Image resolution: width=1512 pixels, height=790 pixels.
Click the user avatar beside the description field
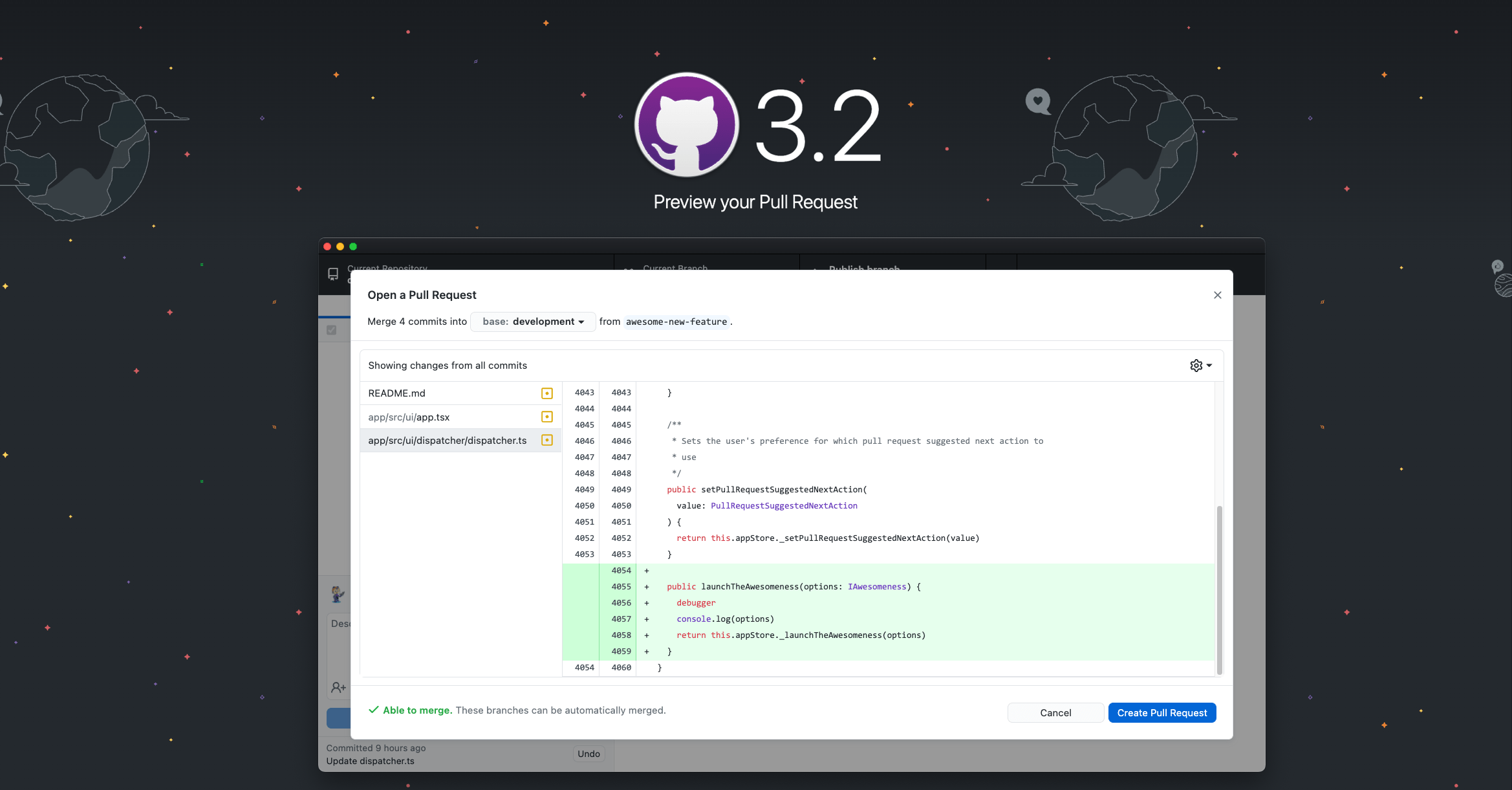(x=337, y=594)
